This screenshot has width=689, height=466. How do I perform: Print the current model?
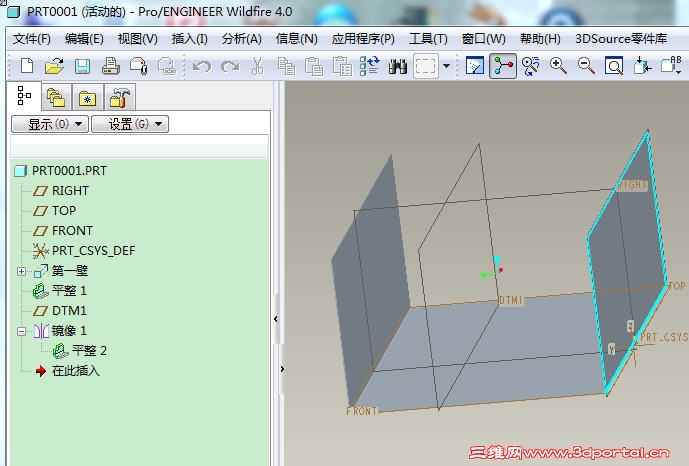click(x=110, y=66)
